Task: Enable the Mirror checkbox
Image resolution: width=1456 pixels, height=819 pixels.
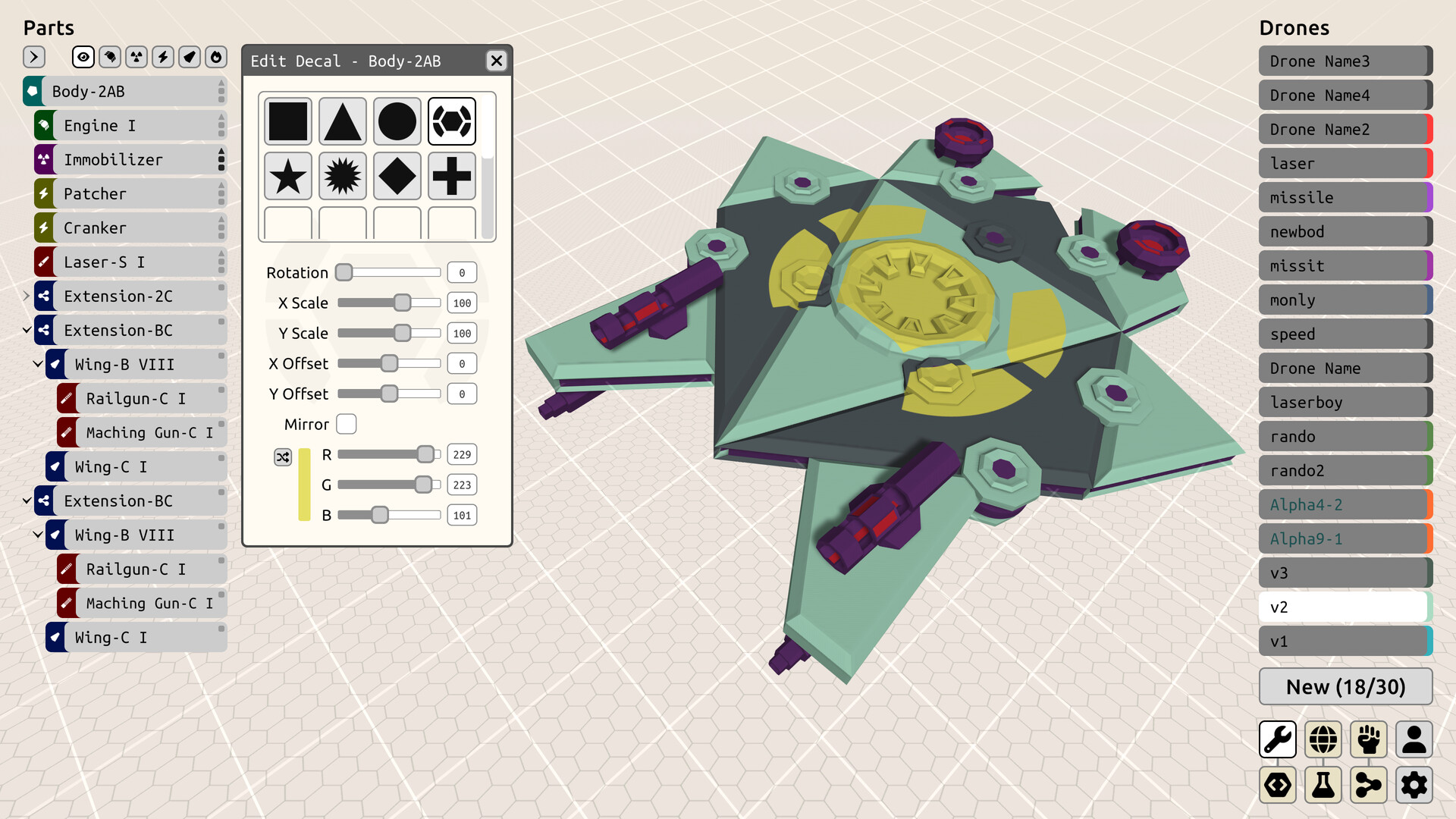Action: click(347, 424)
